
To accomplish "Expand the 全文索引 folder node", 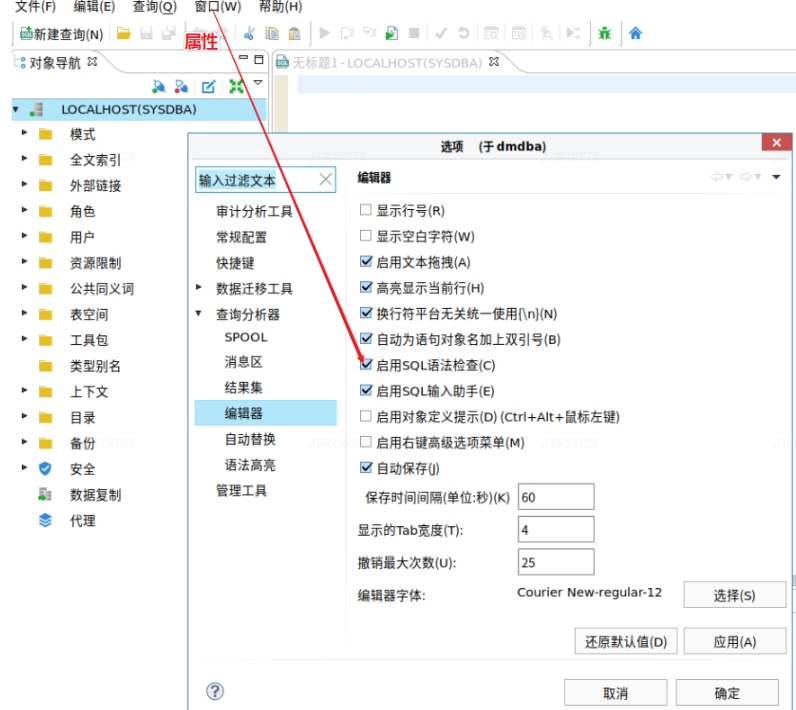I will [24, 158].
